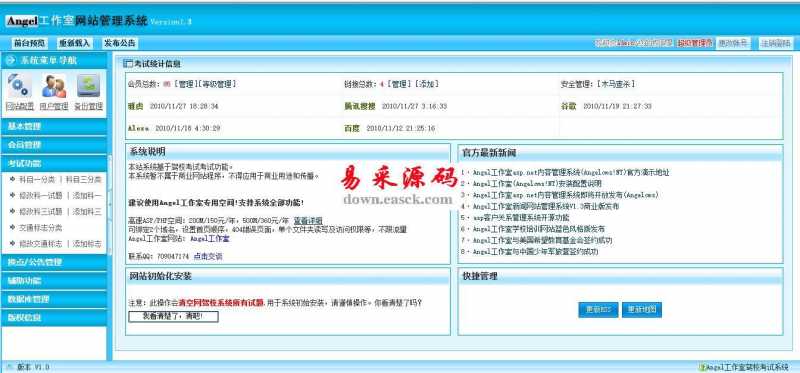
Task: Open the 备份管理 icon
Action: coord(89,86)
